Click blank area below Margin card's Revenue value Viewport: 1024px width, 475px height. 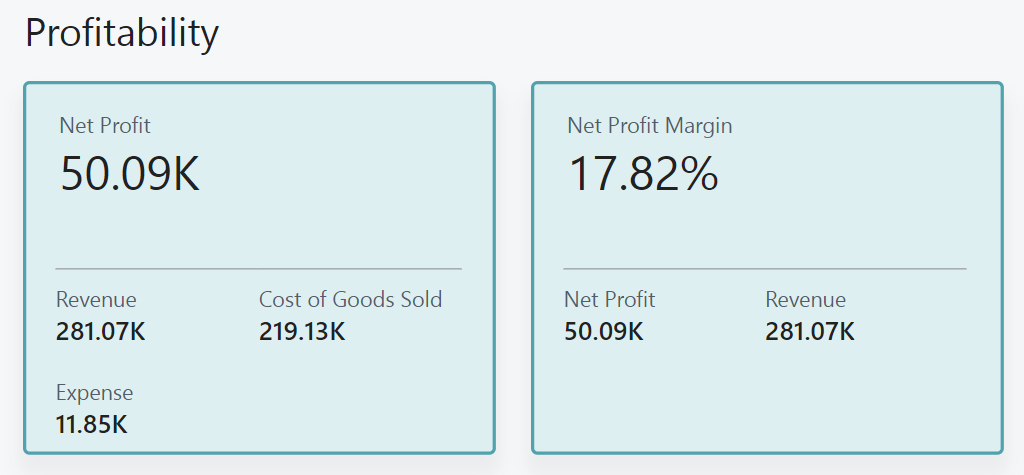click(x=810, y=400)
